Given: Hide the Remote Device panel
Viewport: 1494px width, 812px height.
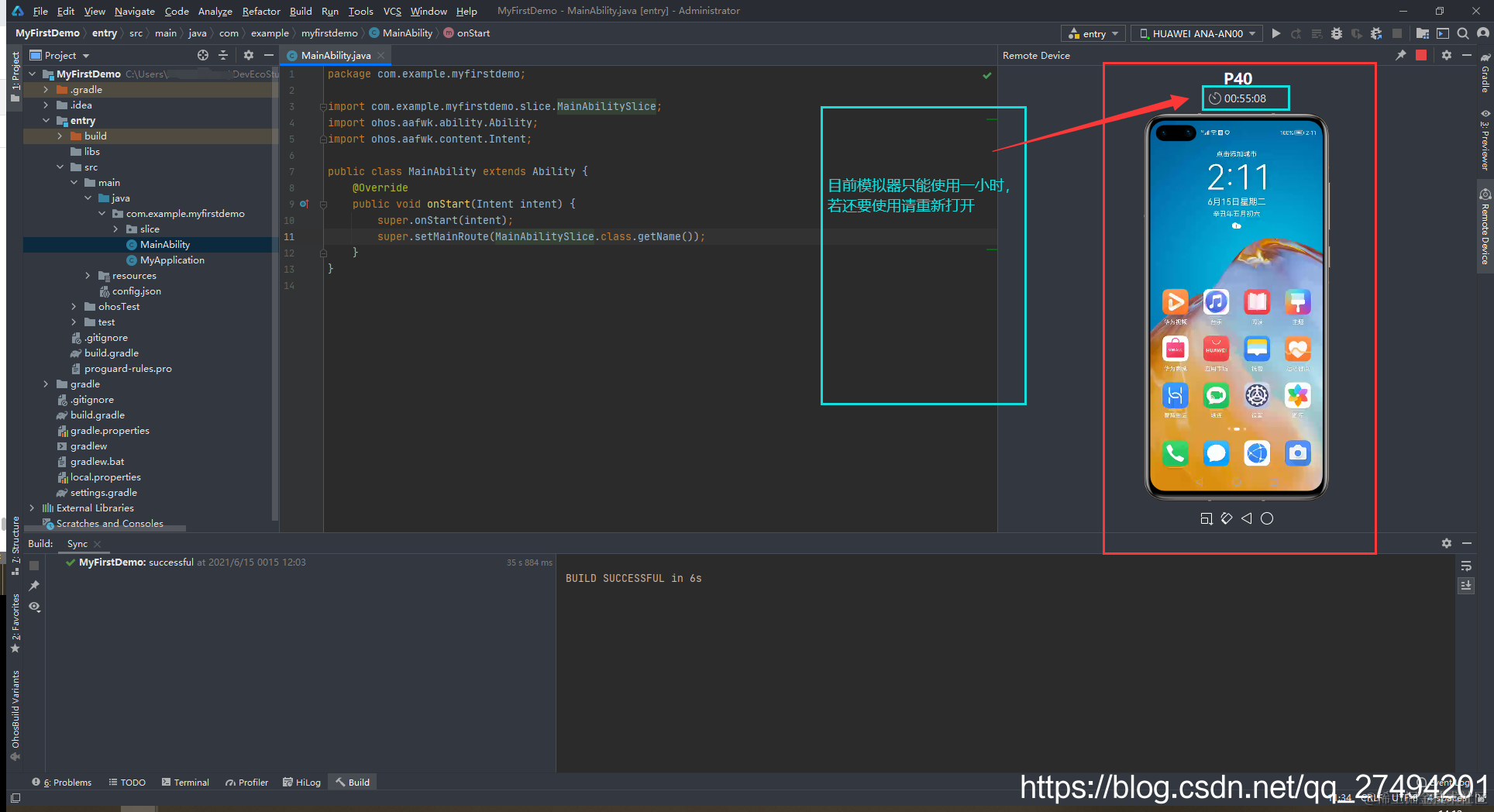Looking at the screenshot, I should coord(1467,55).
